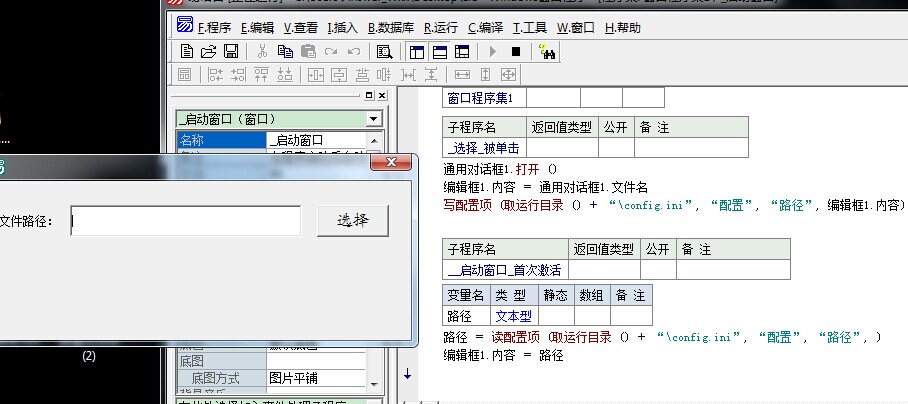The height and width of the screenshot is (404, 908).
Task: Open the I.插入 menu
Action: click(342, 27)
